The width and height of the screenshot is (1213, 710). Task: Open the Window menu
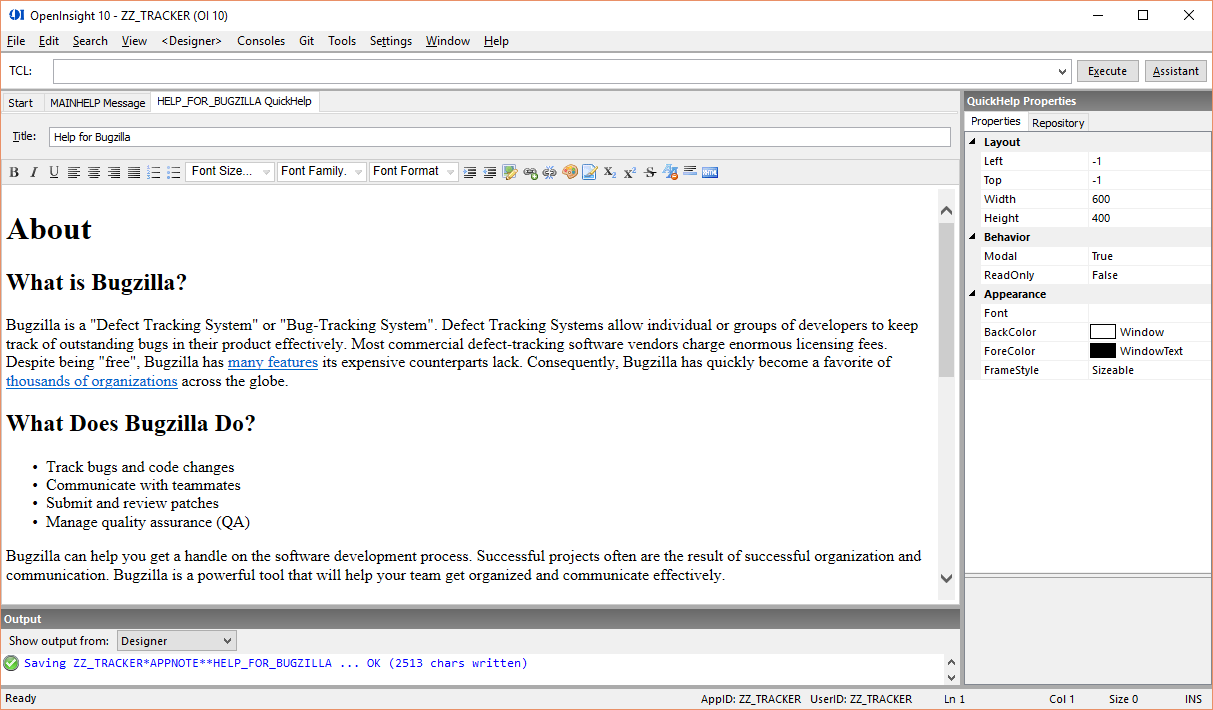pyautogui.click(x=448, y=41)
